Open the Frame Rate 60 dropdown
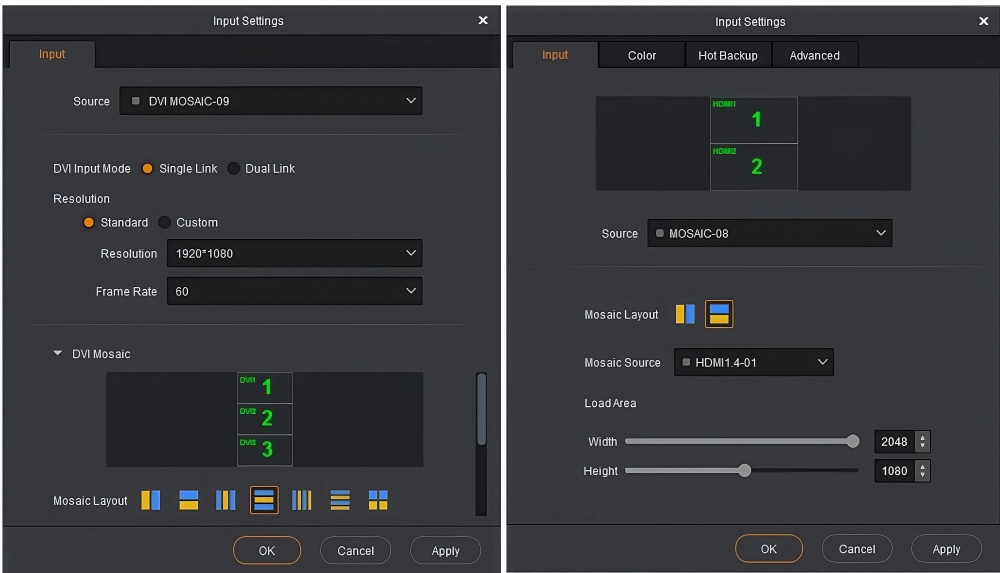The width and height of the screenshot is (1000, 573). (294, 291)
